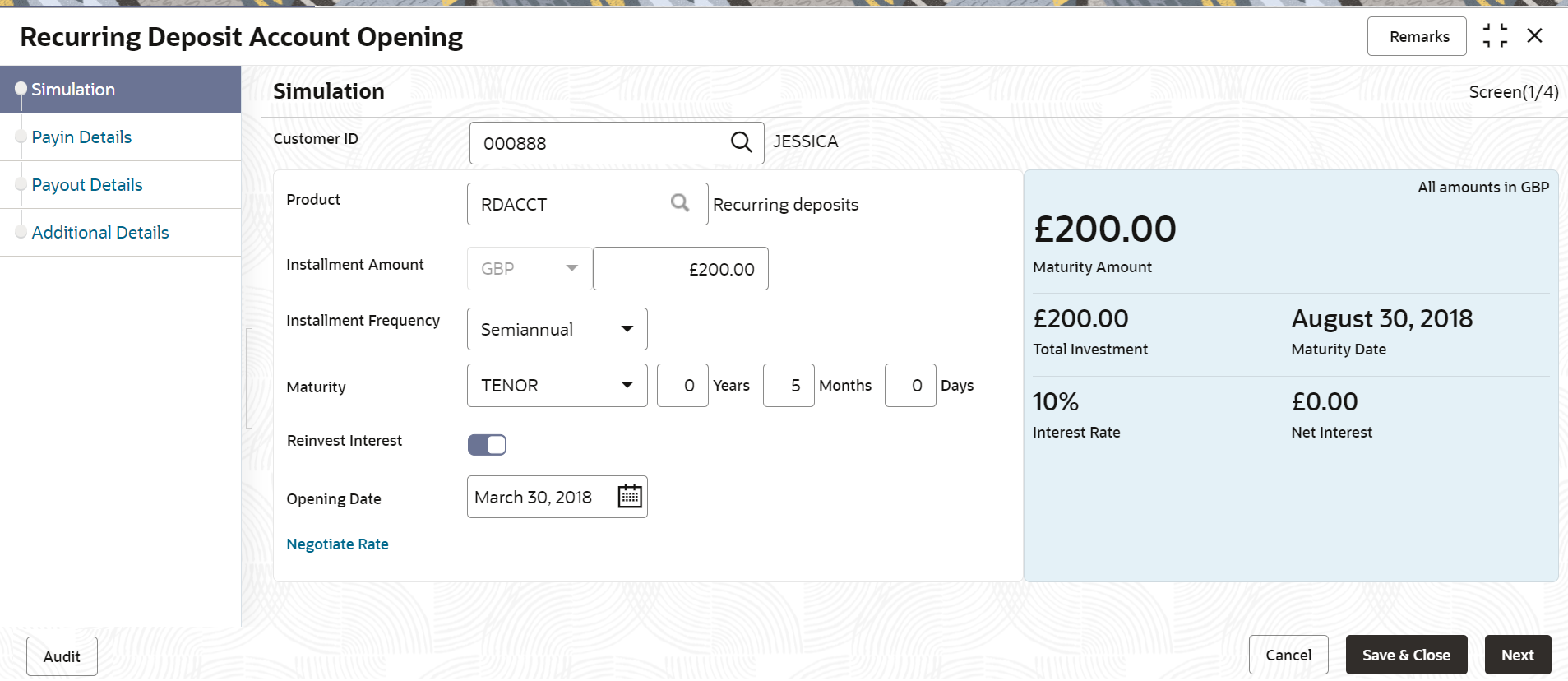Screen dimensions: 1568x681
Task: Go to Payin Details step
Action: 81,137
